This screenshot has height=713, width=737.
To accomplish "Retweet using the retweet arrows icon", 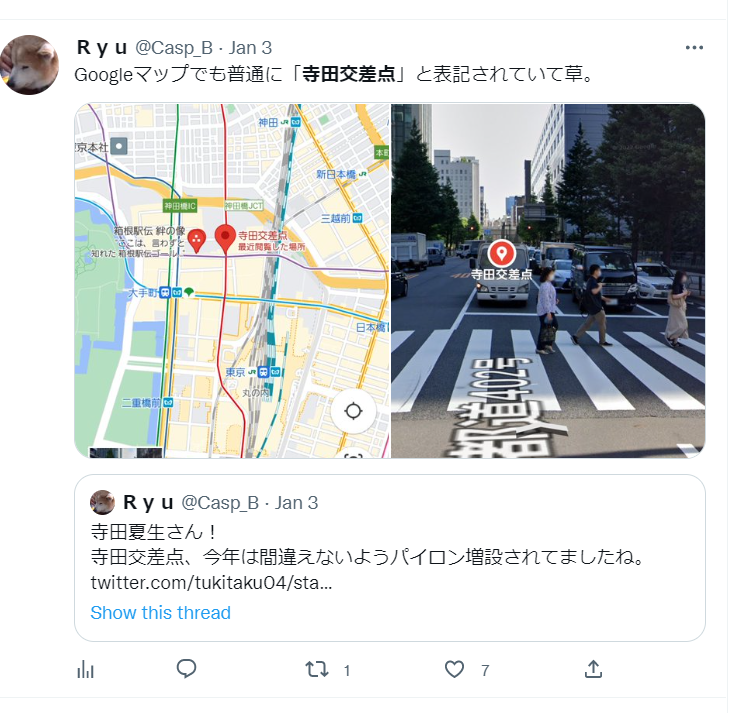I will [317, 669].
